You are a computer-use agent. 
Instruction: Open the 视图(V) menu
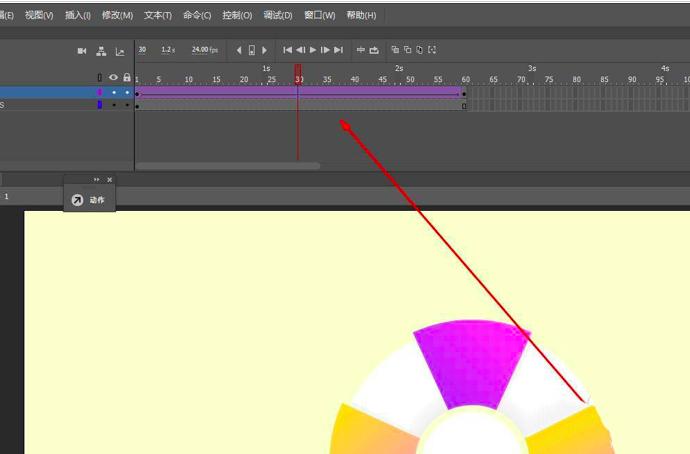(x=39, y=15)
